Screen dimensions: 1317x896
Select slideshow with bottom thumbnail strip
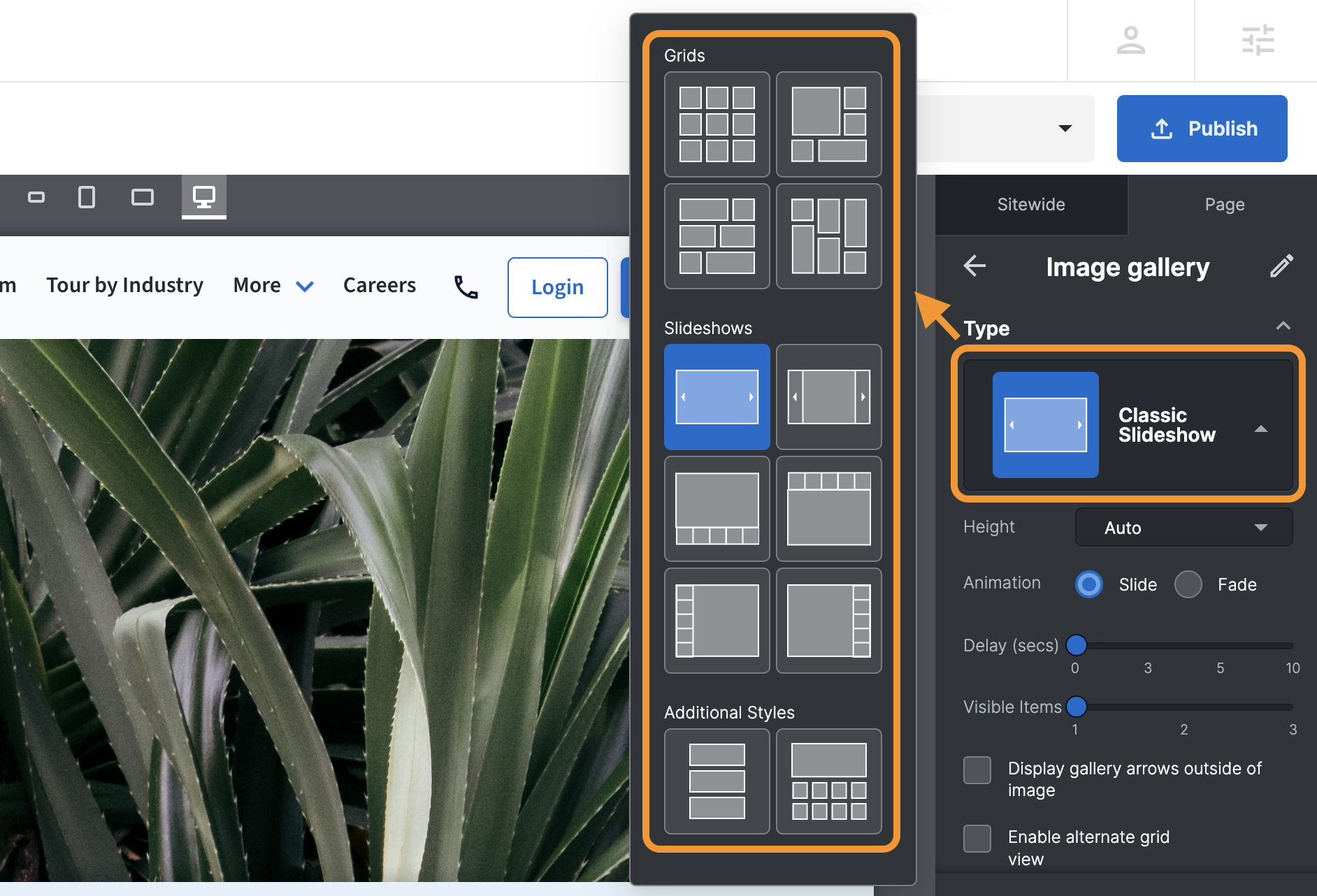pos(717,508)
